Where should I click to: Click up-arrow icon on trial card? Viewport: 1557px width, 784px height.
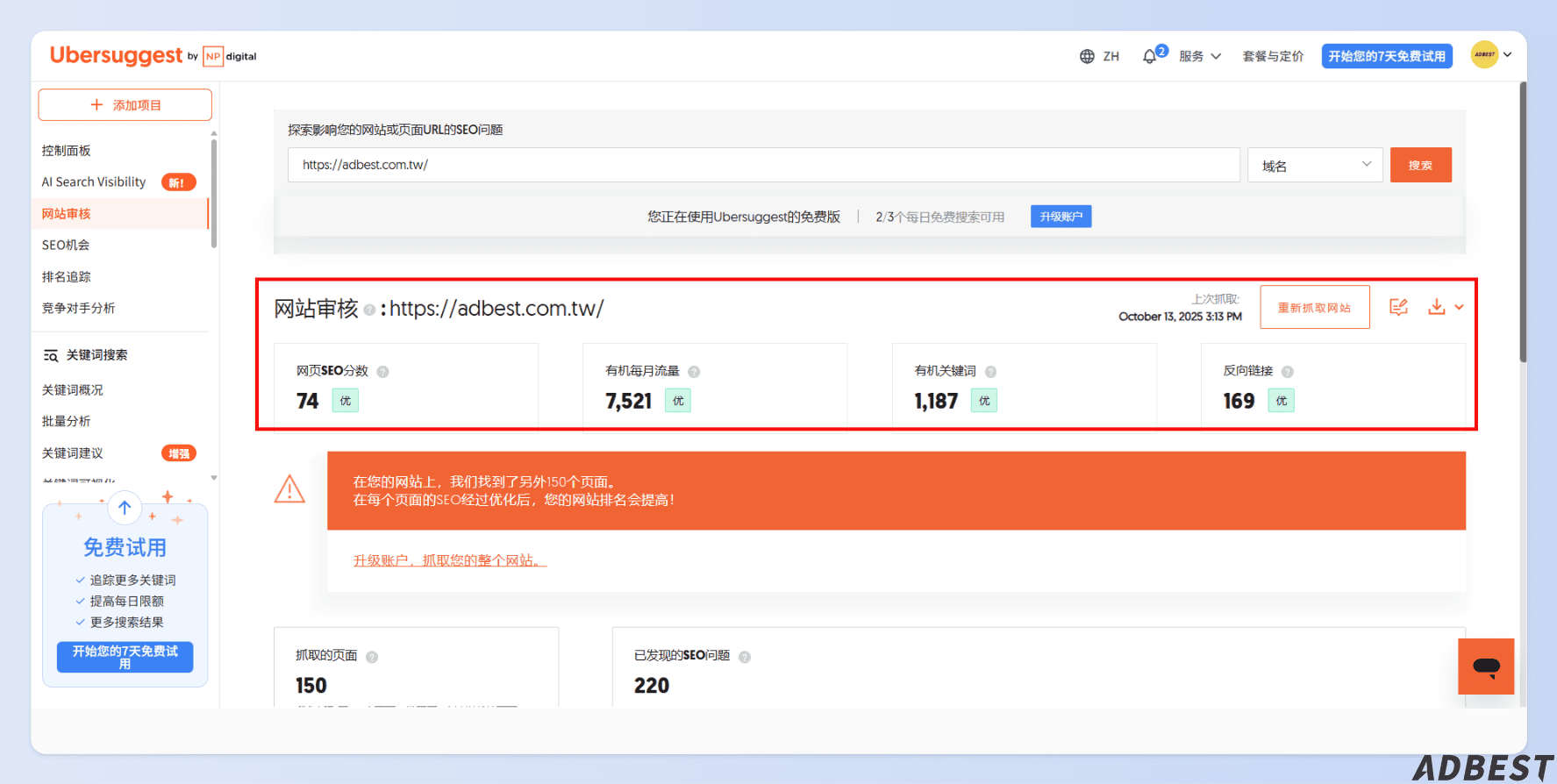point(125,508)
